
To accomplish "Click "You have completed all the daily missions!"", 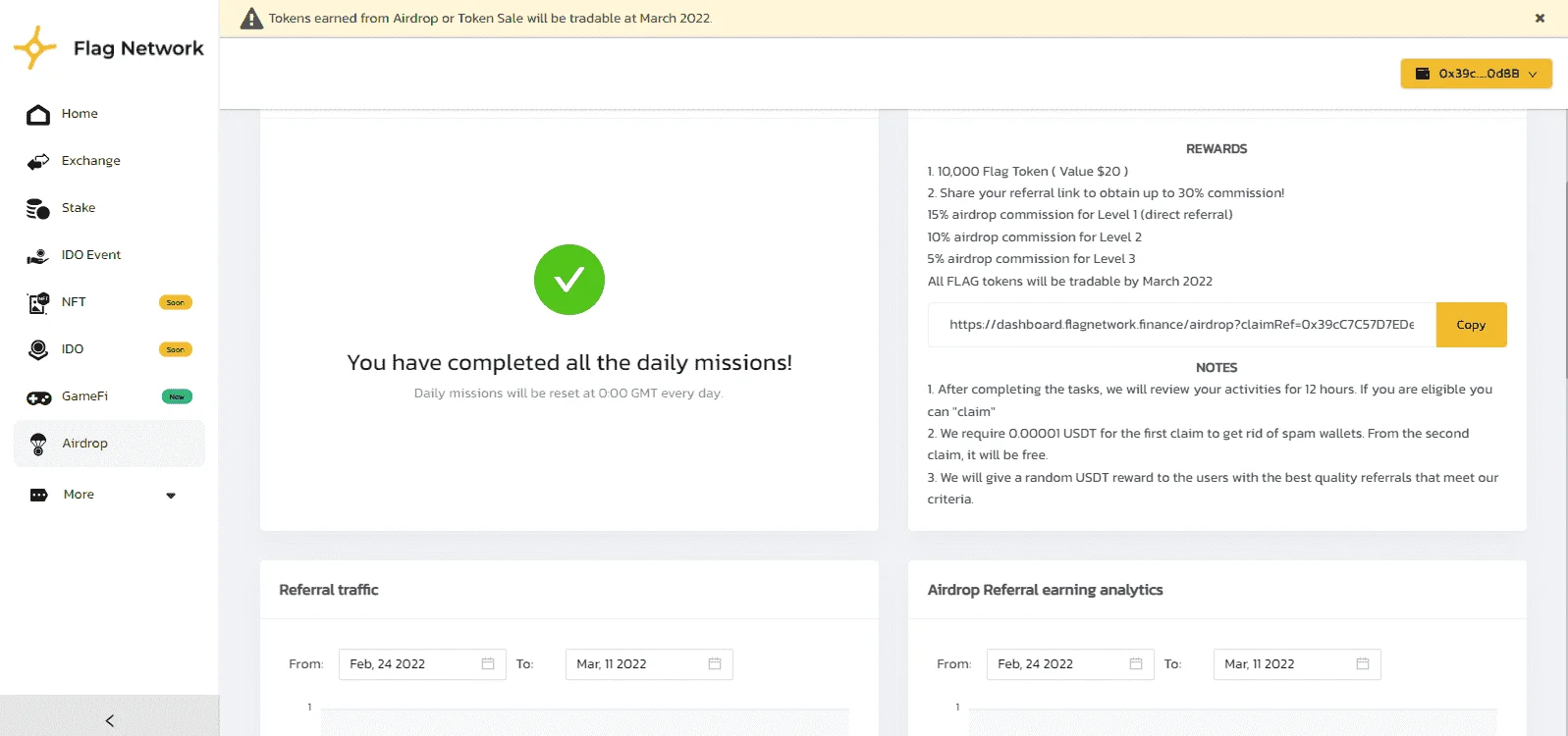I will coord(569,363).
